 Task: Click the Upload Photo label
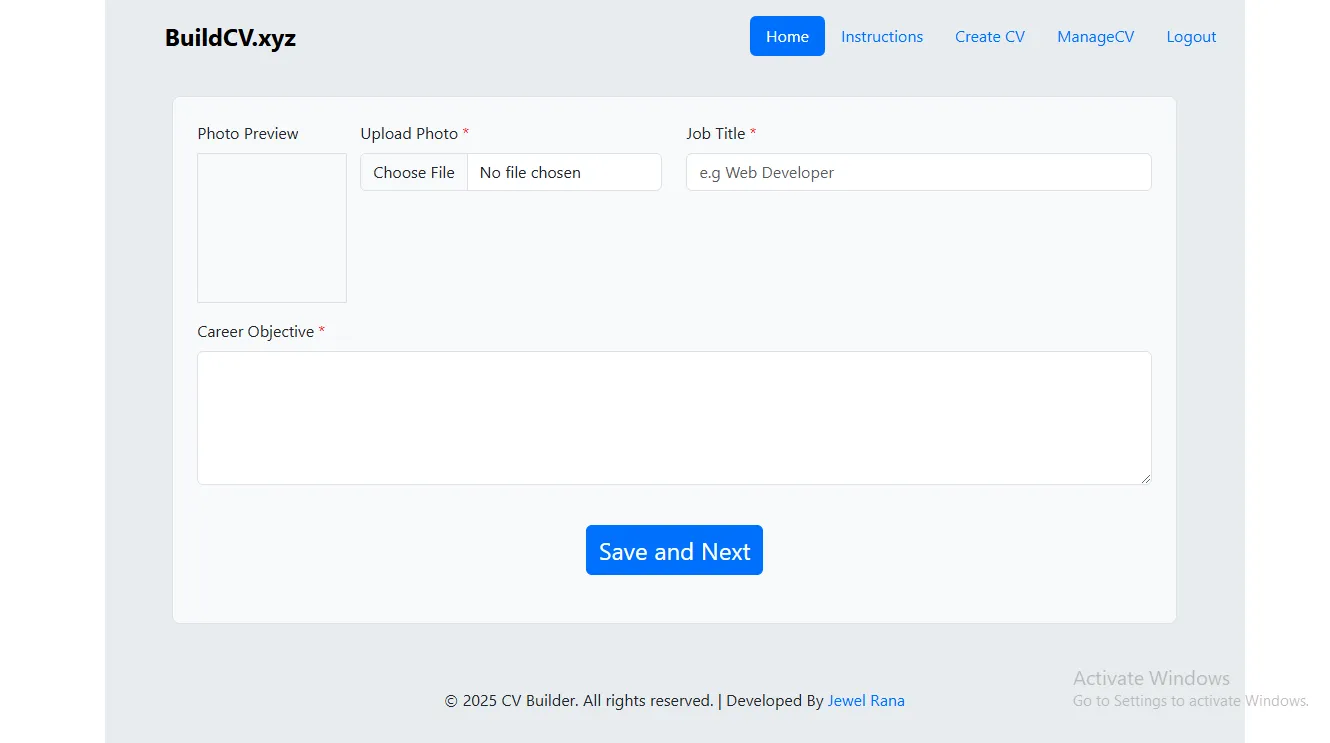tap(409, 134)
